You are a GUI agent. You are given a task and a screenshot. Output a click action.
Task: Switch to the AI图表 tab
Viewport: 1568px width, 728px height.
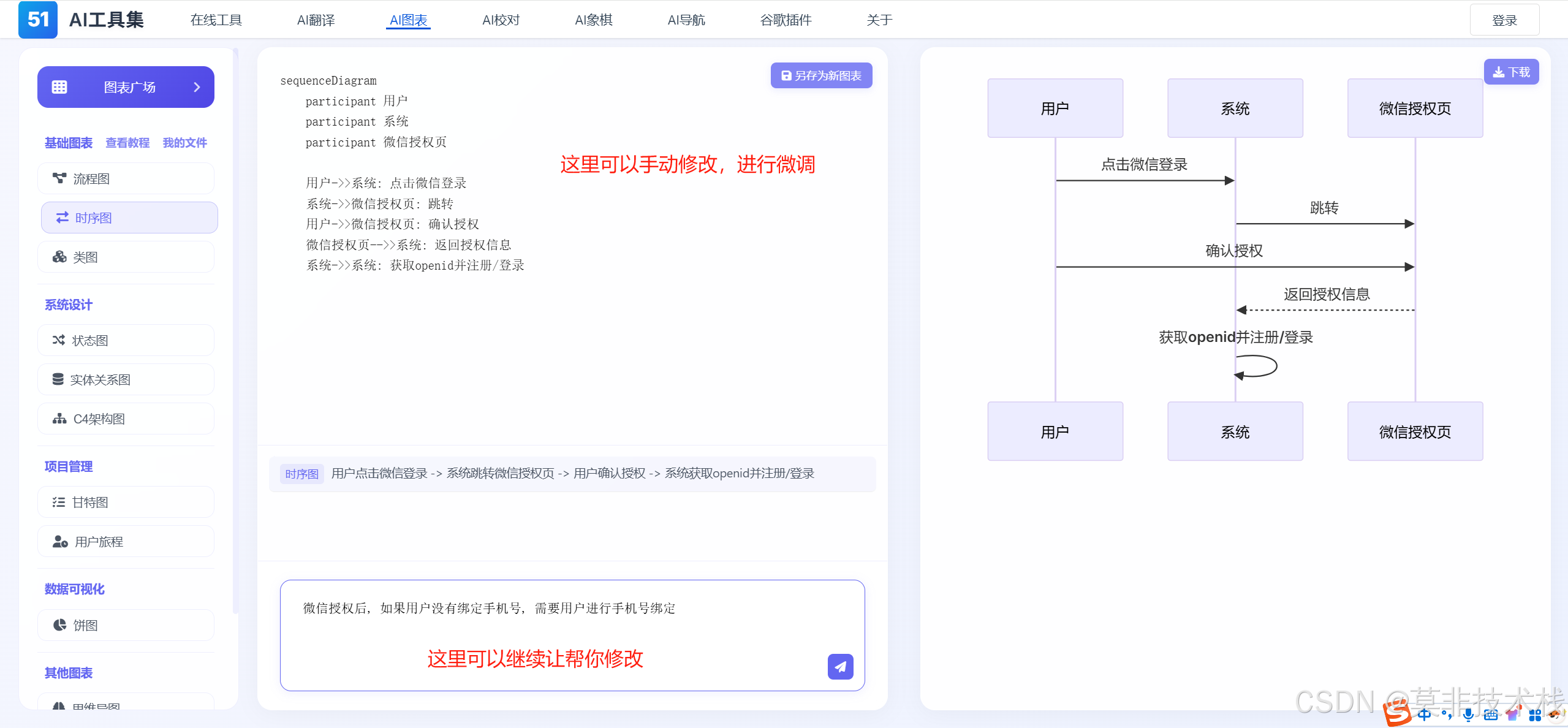coord(408,20)
